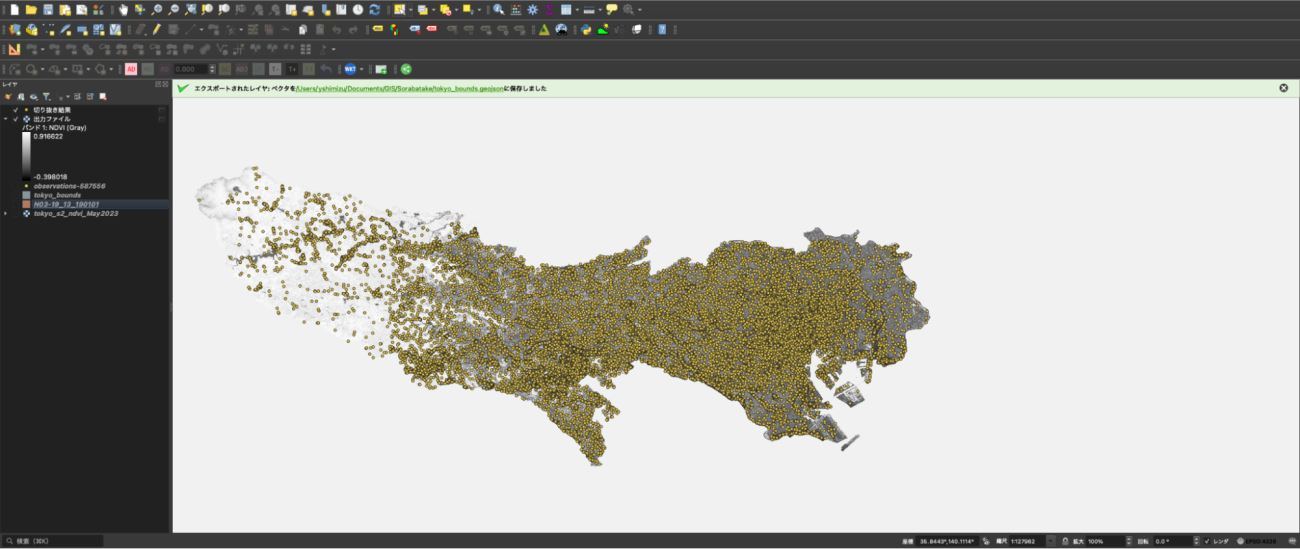Click the Save Project icon
The width and height of the screenshot is (1300, 549).
pos(47,9)
